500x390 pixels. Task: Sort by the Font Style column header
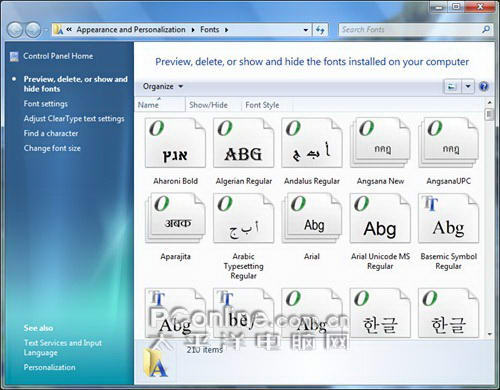(262, 105)
